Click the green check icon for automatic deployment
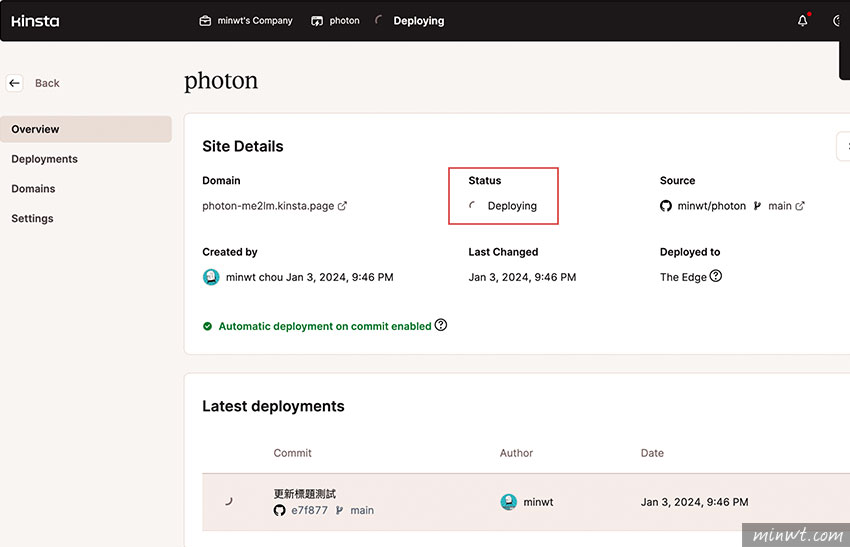 click(x=207, y=326)
